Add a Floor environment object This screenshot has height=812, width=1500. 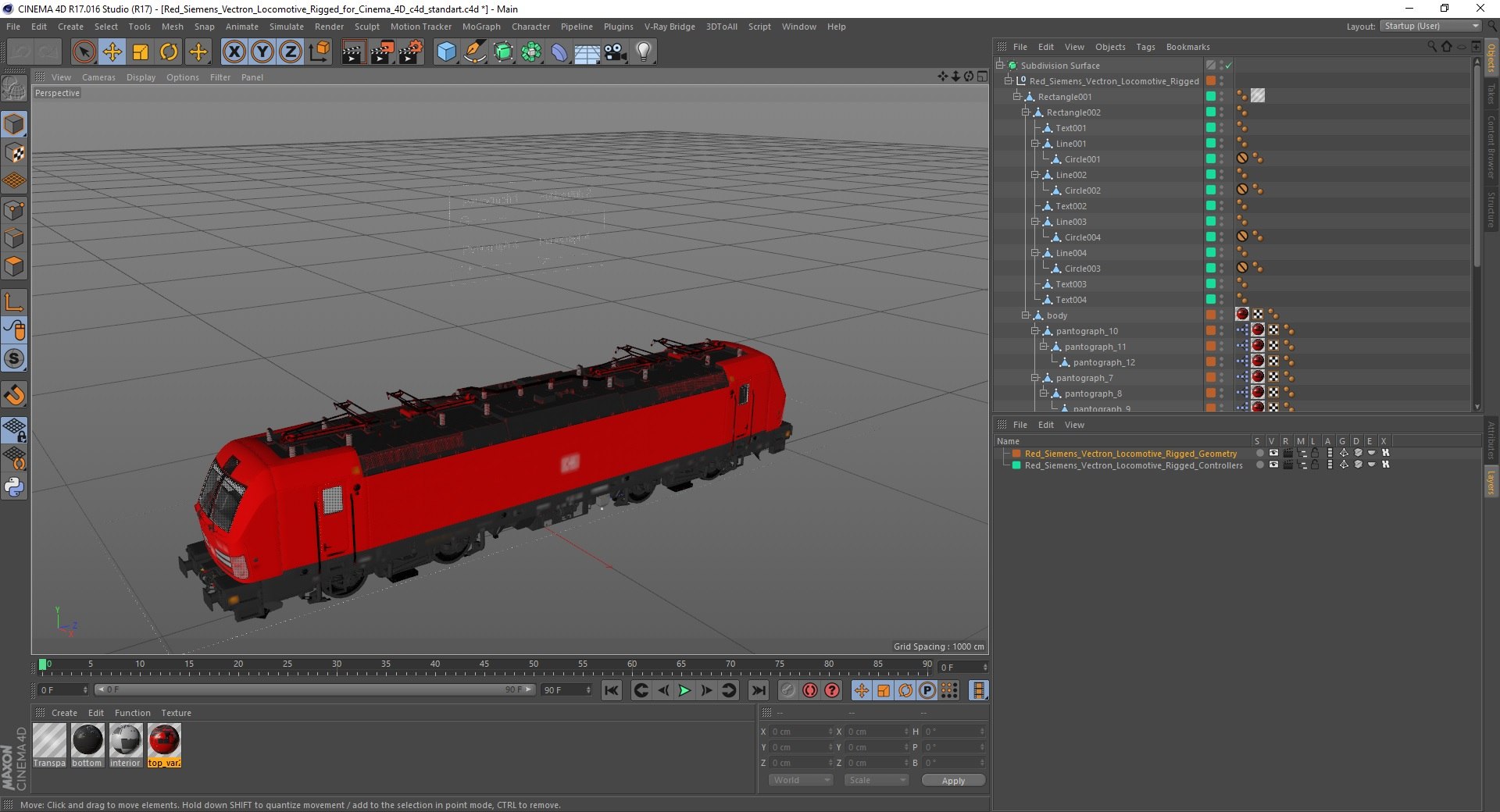coord(587,52)
